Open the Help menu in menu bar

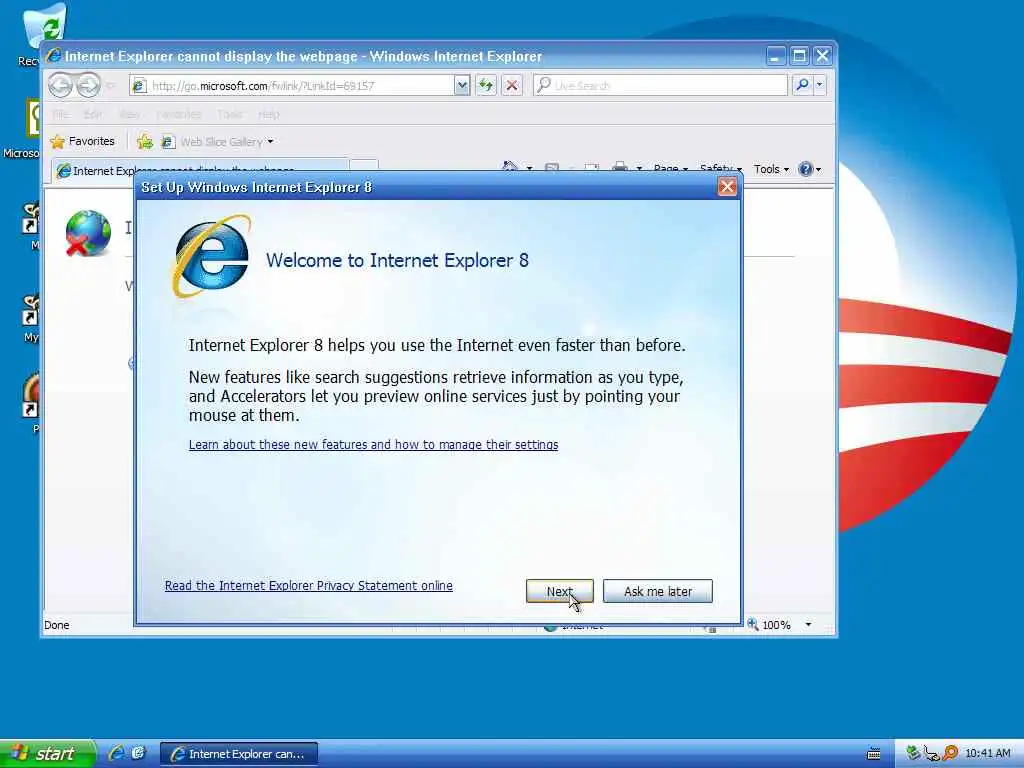point(268,114)
